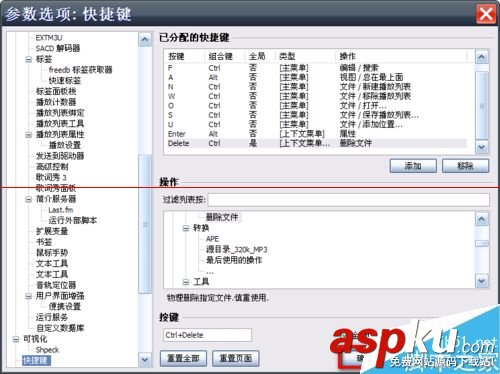Open 高级控制 preferences page

[x=52, y=167]
